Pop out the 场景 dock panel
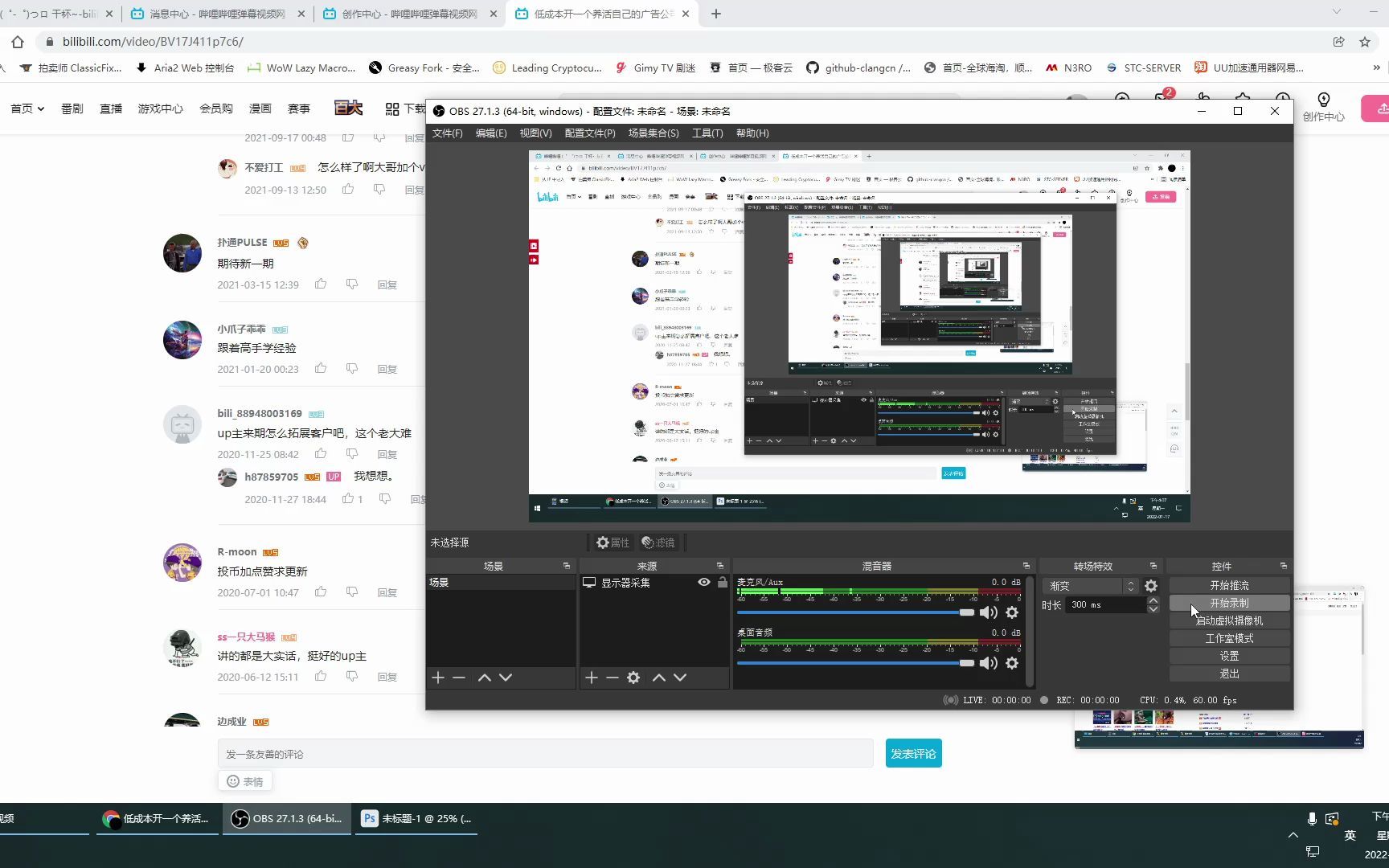This screenshot has width=1389, height=868. (x=567, y=566)
